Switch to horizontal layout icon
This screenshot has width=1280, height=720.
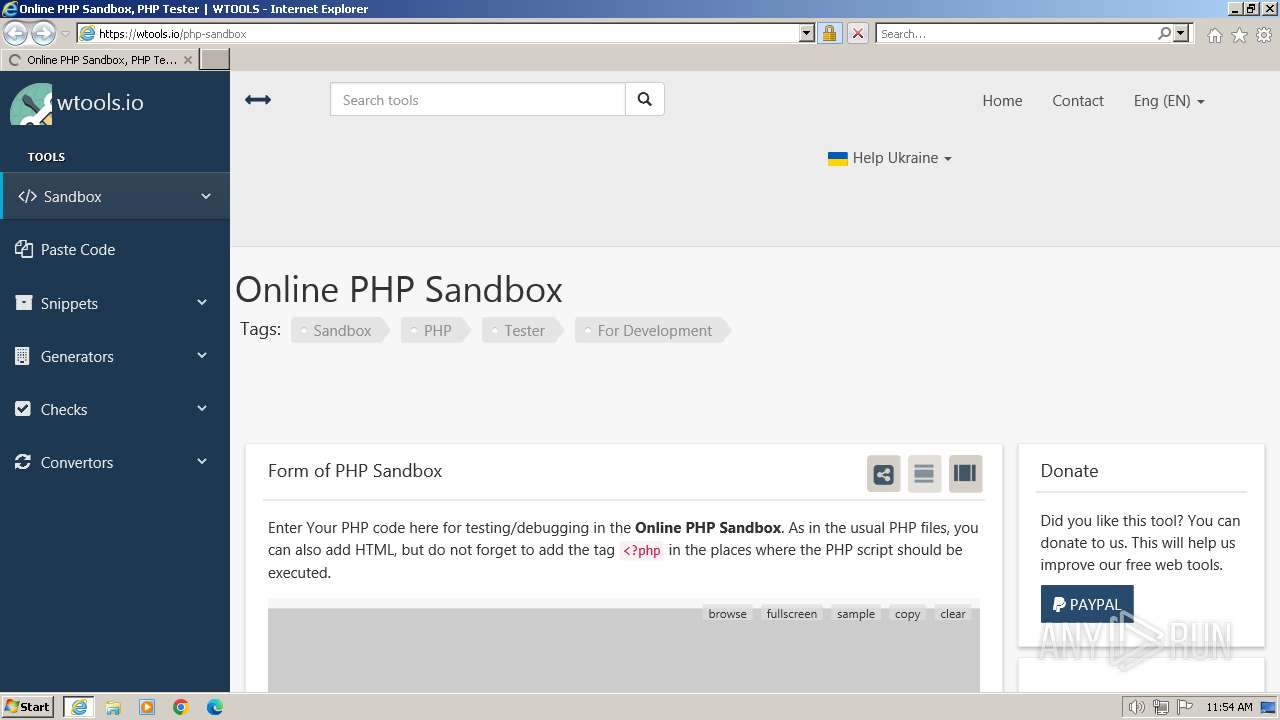pos(924,474)
